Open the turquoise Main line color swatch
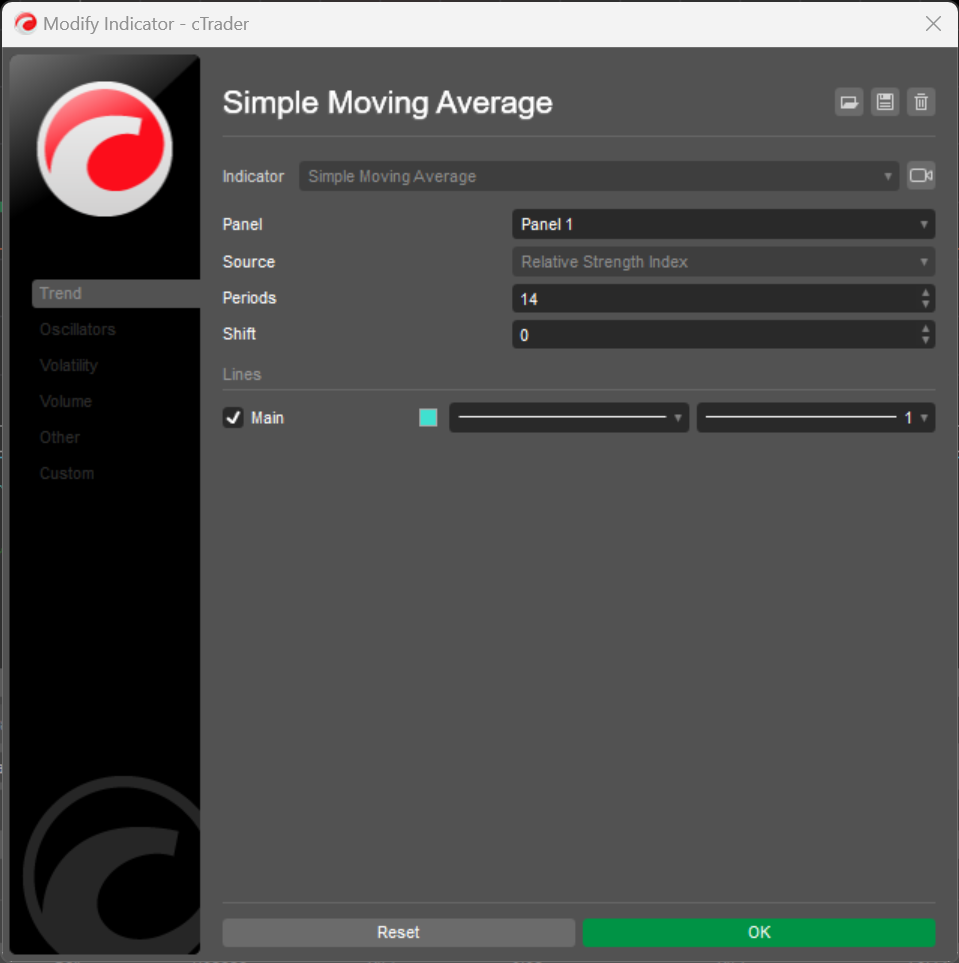This screenshot has height=963, width=959. pos(428,418)
